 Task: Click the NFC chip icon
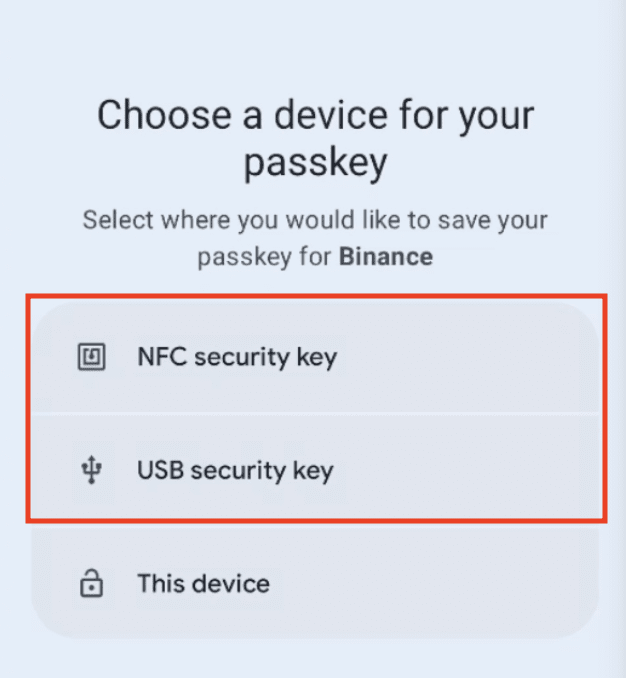pos(92,357)
